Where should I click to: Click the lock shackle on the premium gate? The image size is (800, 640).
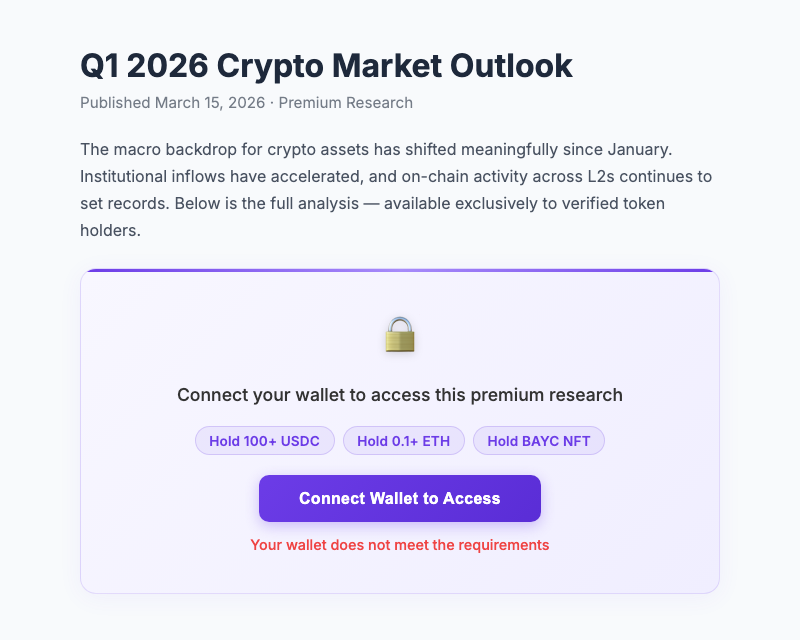coord(400,322)
